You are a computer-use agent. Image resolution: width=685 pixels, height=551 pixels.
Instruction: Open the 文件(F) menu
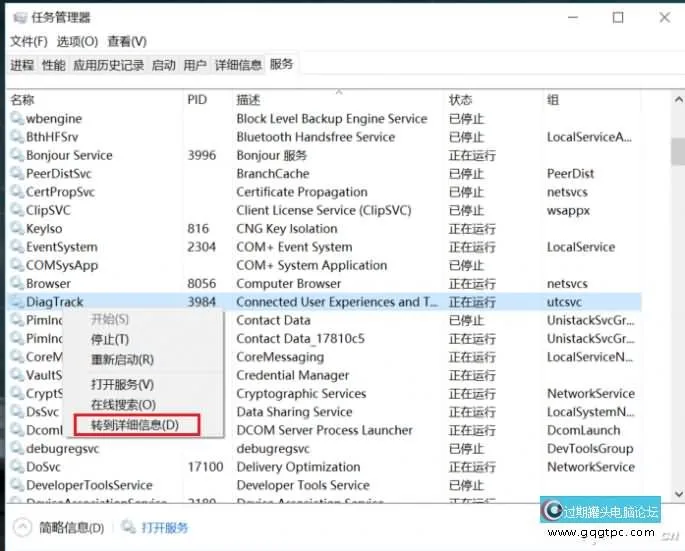29,42
